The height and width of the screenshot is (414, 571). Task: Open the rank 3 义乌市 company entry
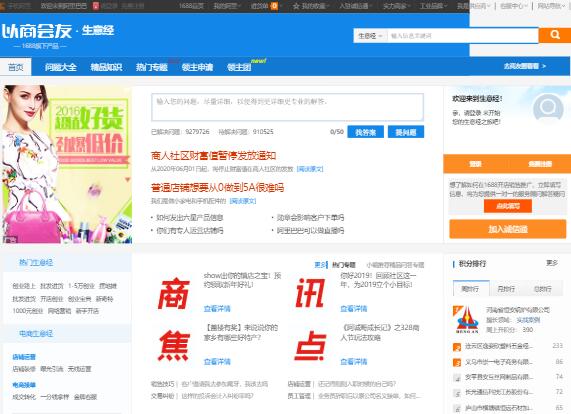click(499, 362)
